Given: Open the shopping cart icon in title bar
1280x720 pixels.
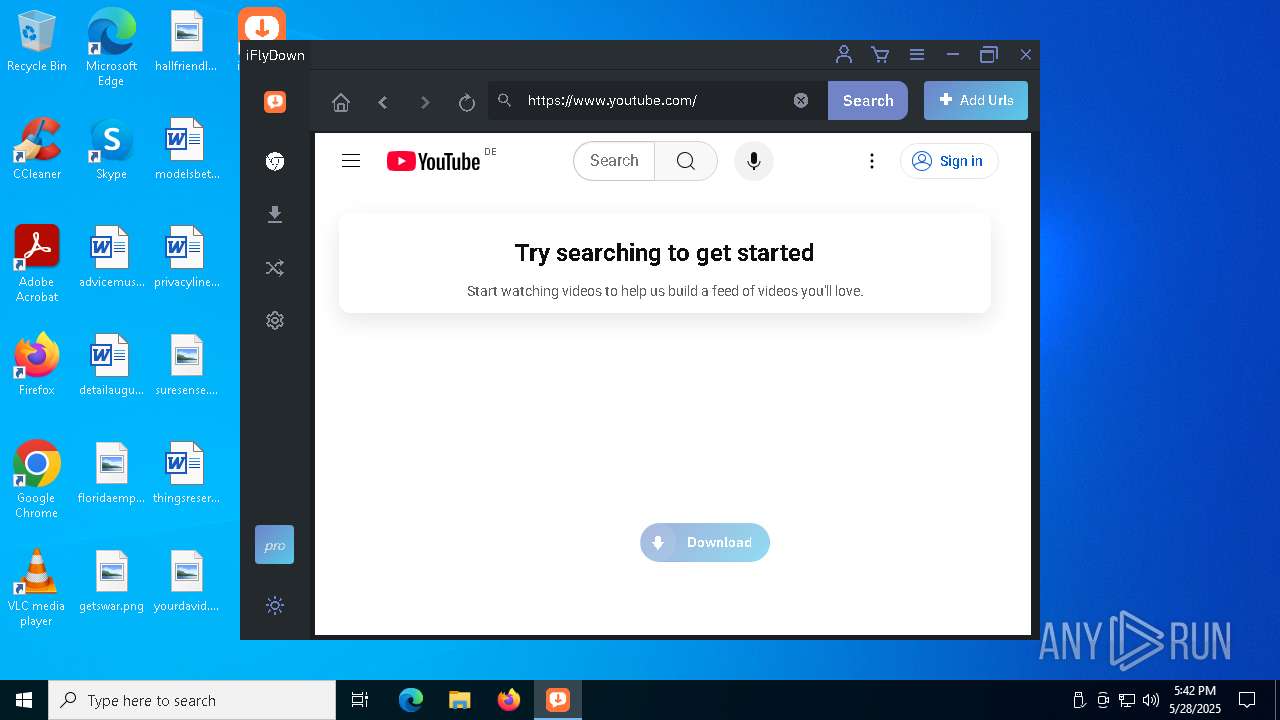Looking at the screenshot, I should [880, 55].
